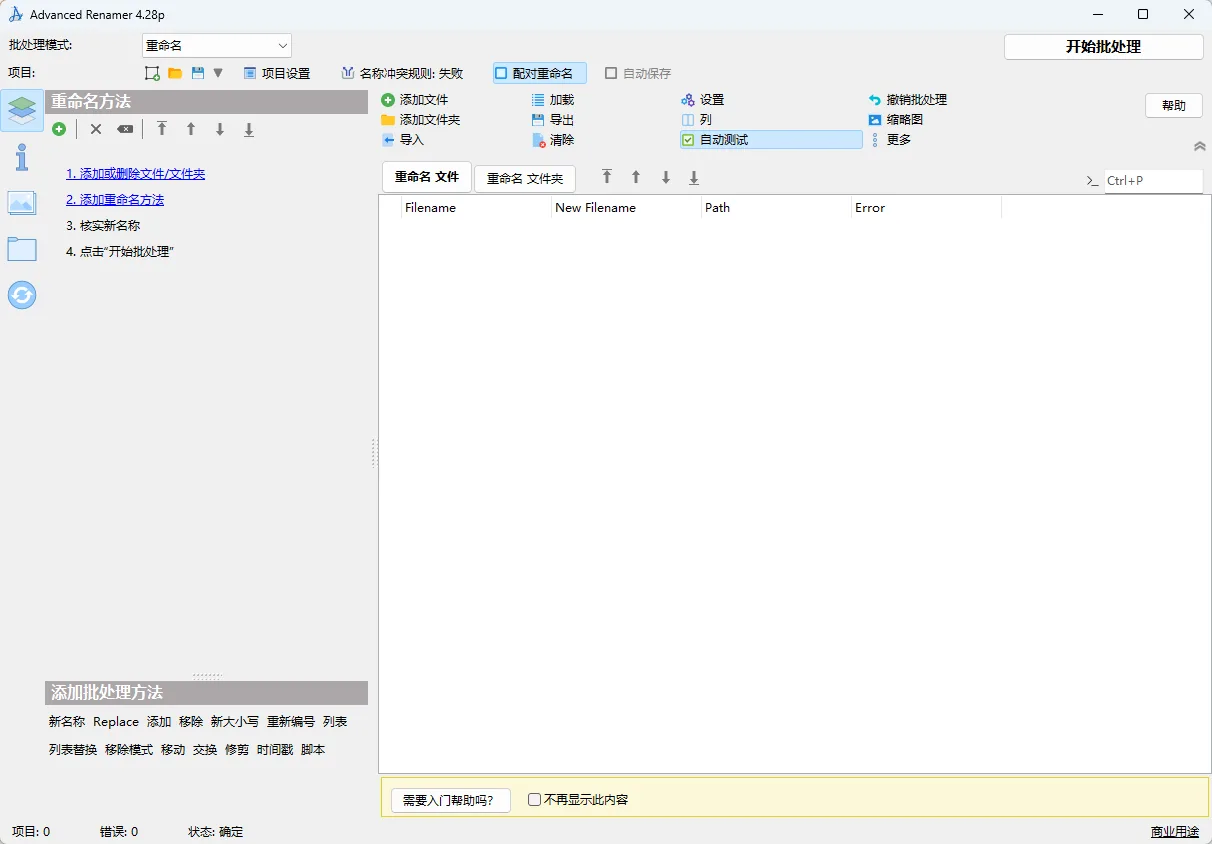Screen dimensions: 1212x844
Task: Add 重新编号 renumber method
Action: pos(291,722)
